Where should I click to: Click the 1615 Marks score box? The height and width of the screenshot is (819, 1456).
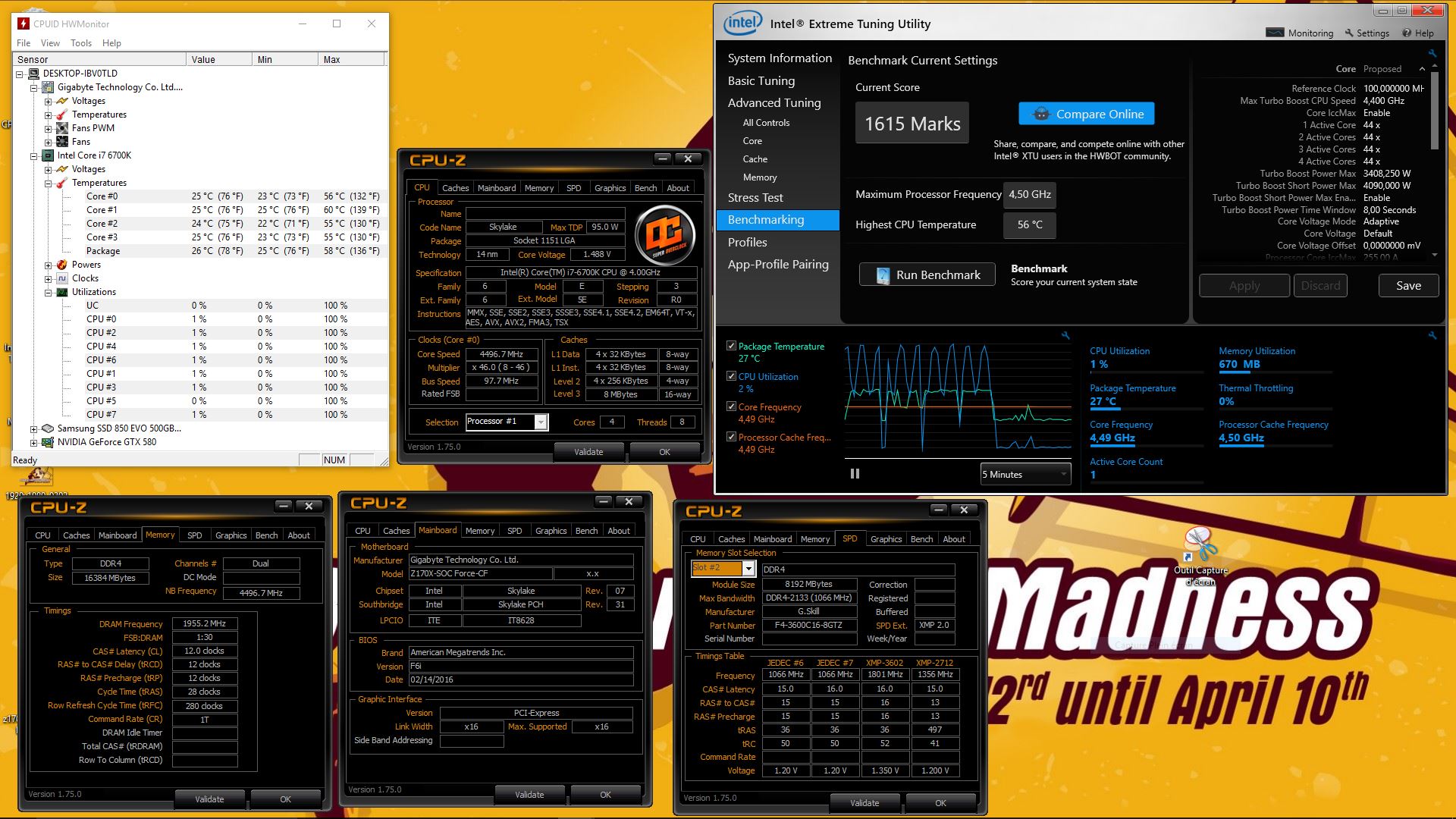[912, 123]
